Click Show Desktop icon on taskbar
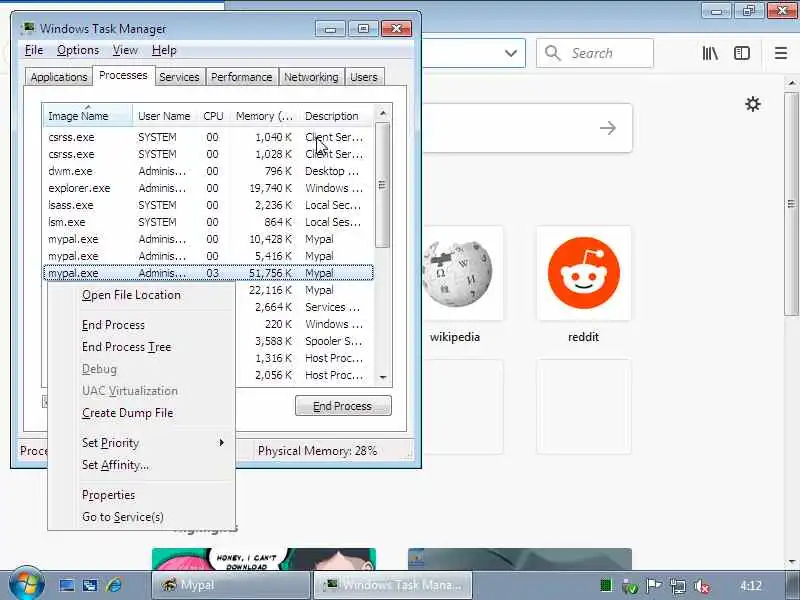This screenshot has height=600, width=800. click(66, 585)
